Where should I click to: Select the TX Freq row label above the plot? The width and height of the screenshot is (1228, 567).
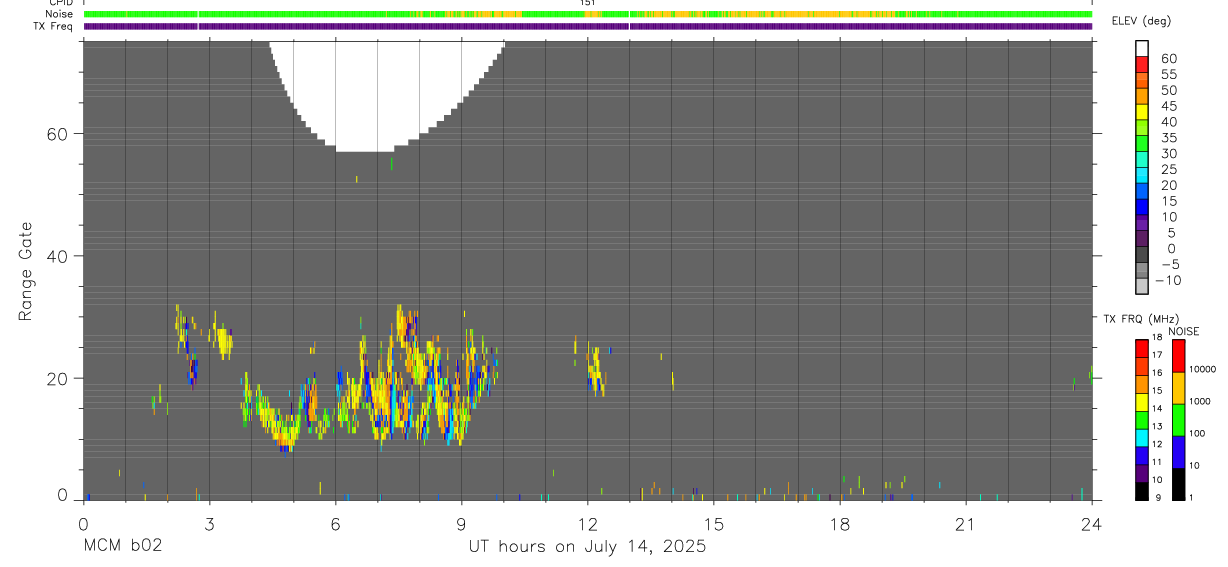pyautogui.click(x=54, y=26)
